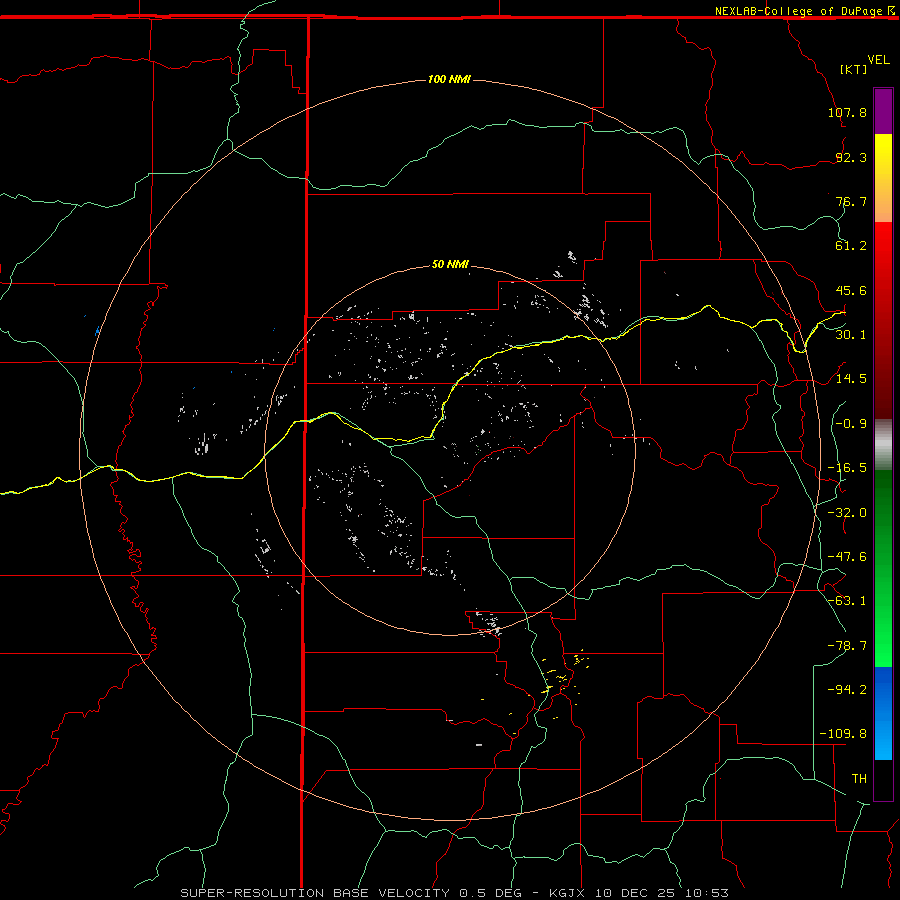The height and width of the screenshot is (900, 900).
Task: Click the 30.1 legend value
Action: (851, 335)
